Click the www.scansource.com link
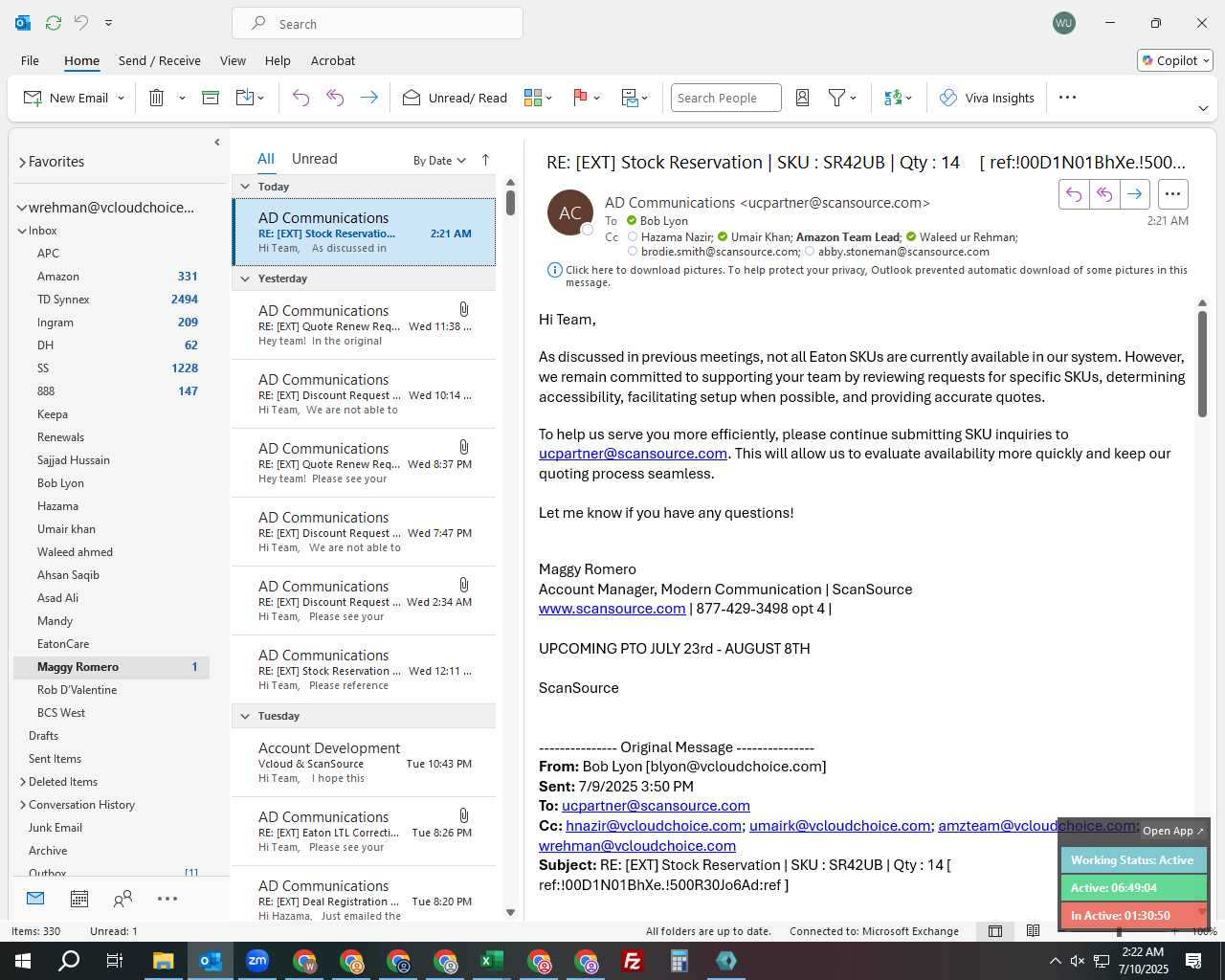The image size is (1225, 980). [612, 609]
